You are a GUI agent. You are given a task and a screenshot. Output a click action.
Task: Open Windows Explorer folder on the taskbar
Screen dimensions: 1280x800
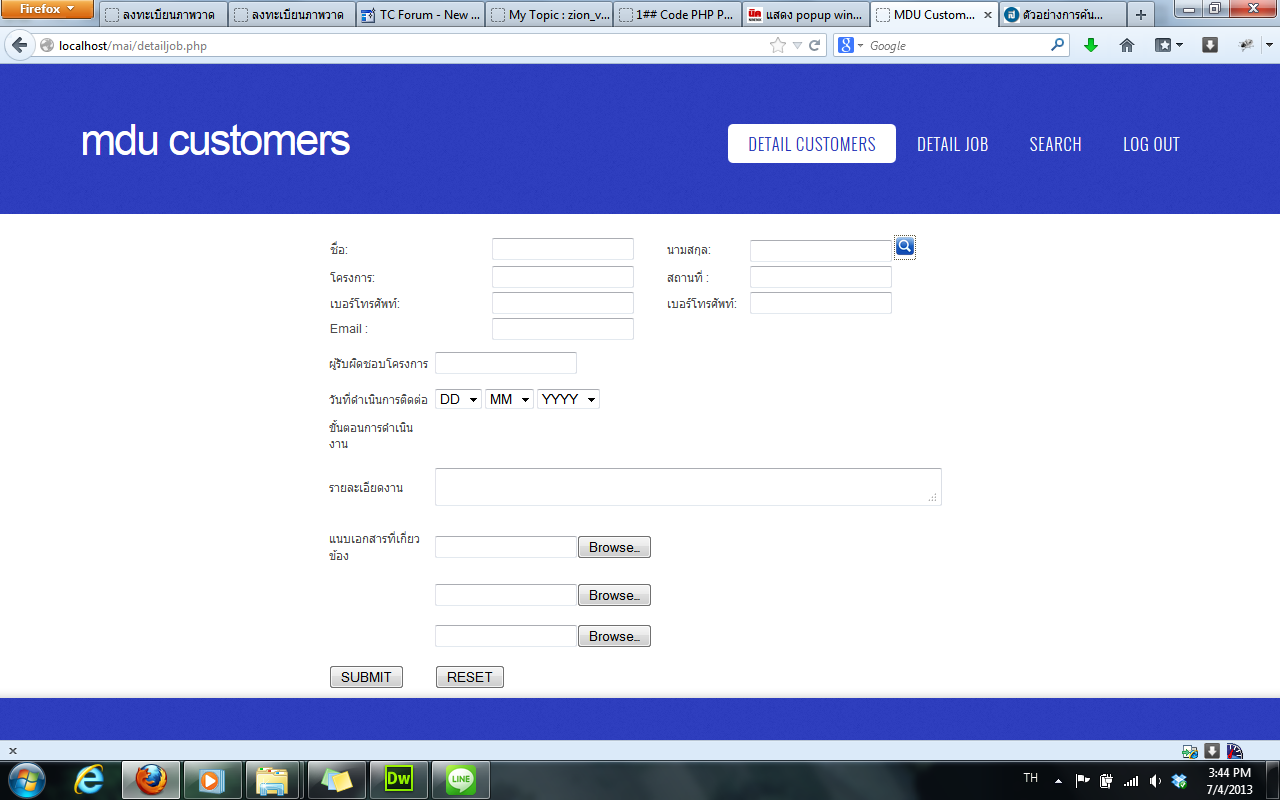[273, 780]
